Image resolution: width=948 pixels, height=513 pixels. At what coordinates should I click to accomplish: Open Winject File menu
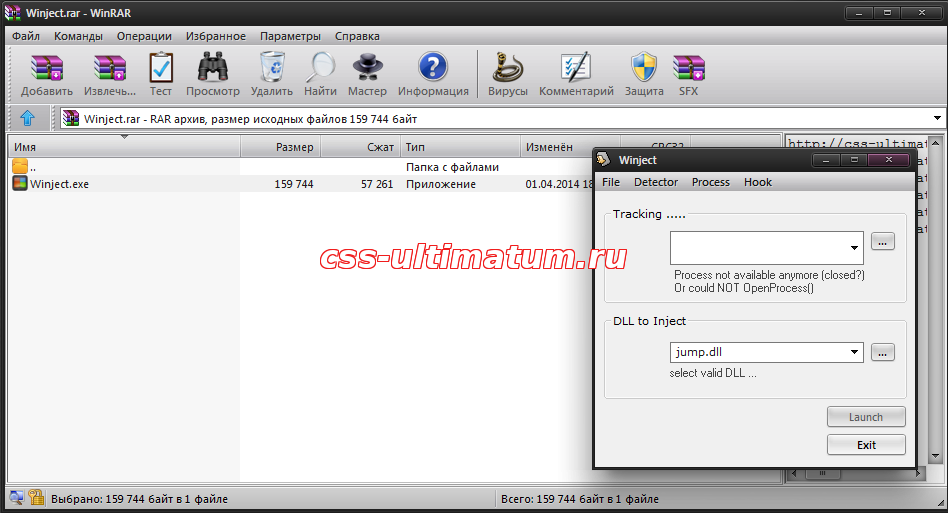[611, 182]
